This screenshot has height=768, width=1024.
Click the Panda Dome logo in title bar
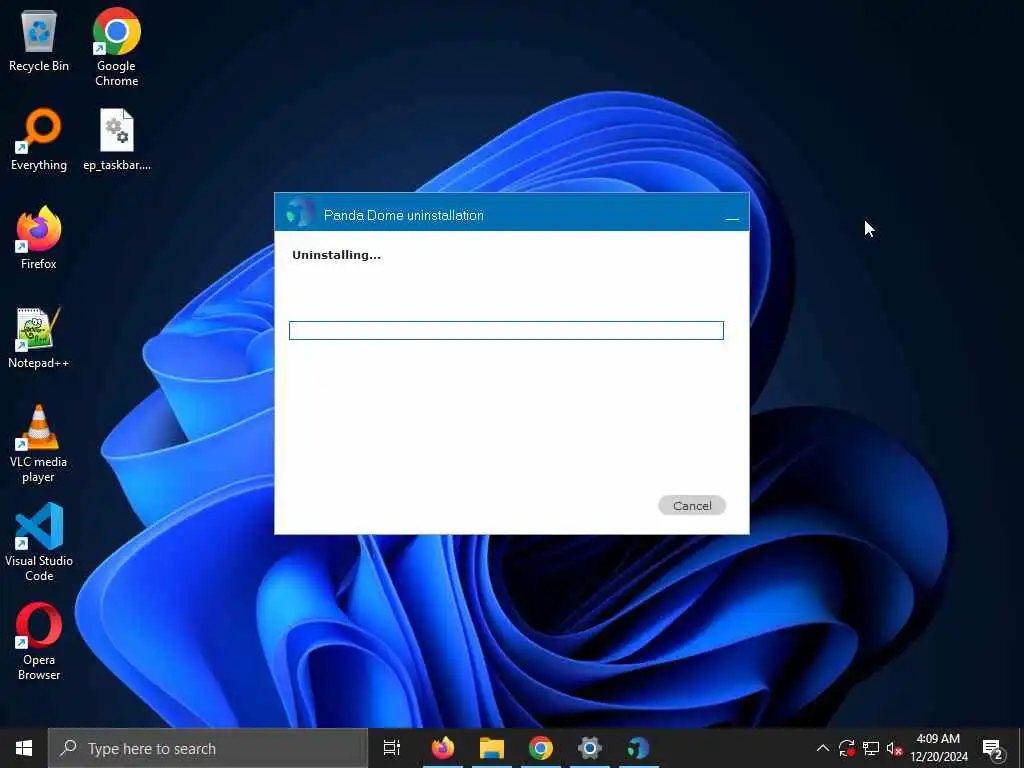pyautogui.click(x=300, y=213)
